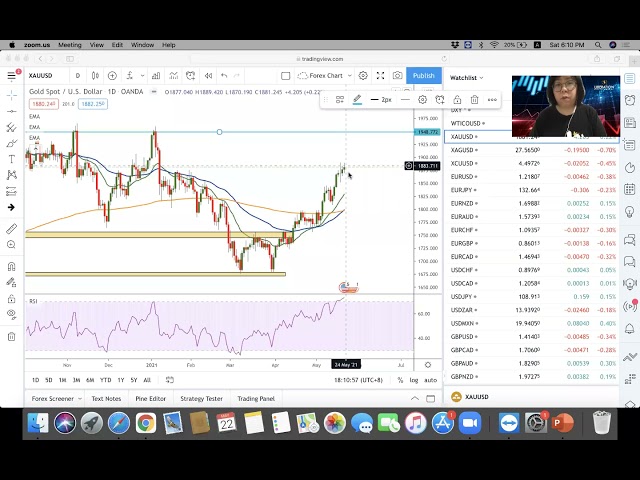
Task: Click the Replay (rewind) icon in toolbar
Action: point(208,76)
